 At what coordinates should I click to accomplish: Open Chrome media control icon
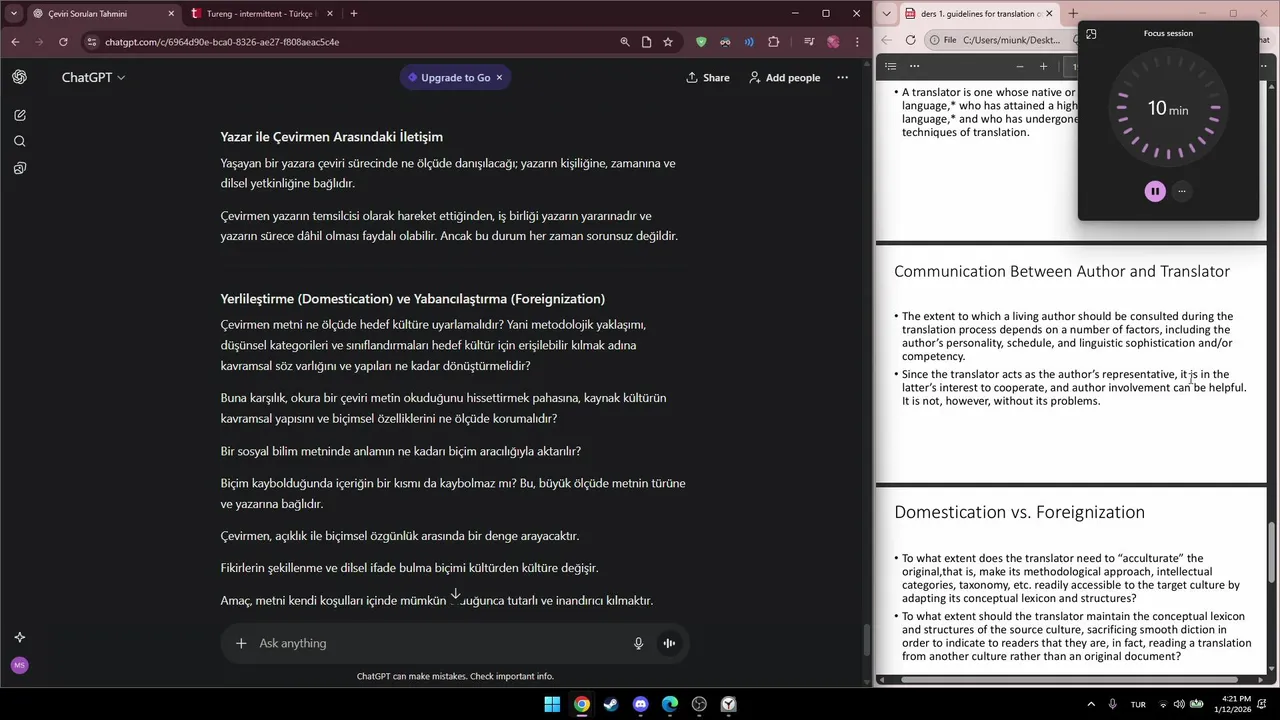(x=809, y=42)
